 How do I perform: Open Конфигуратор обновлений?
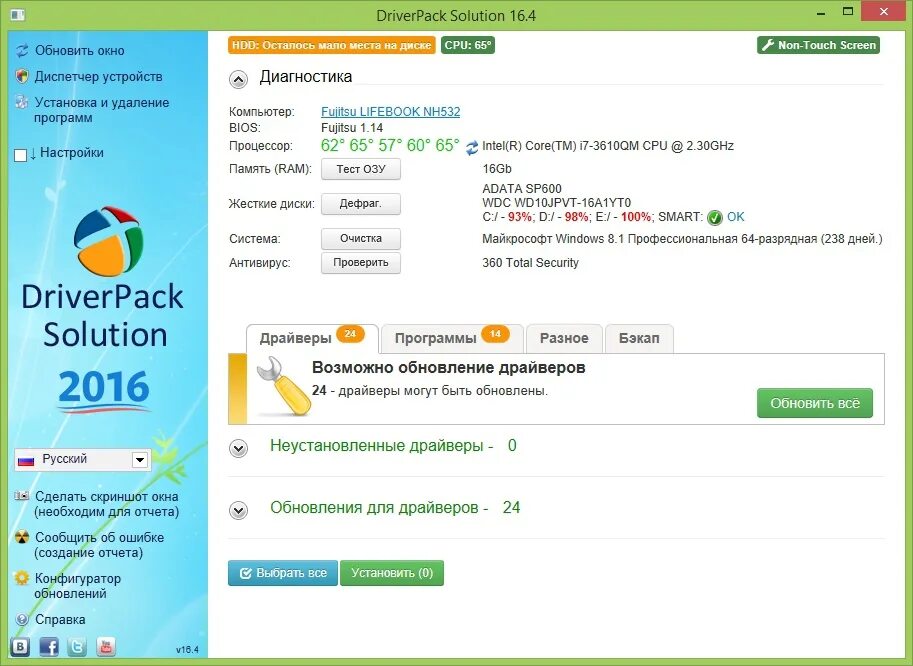pyautogui.click(x=77, y=586)
